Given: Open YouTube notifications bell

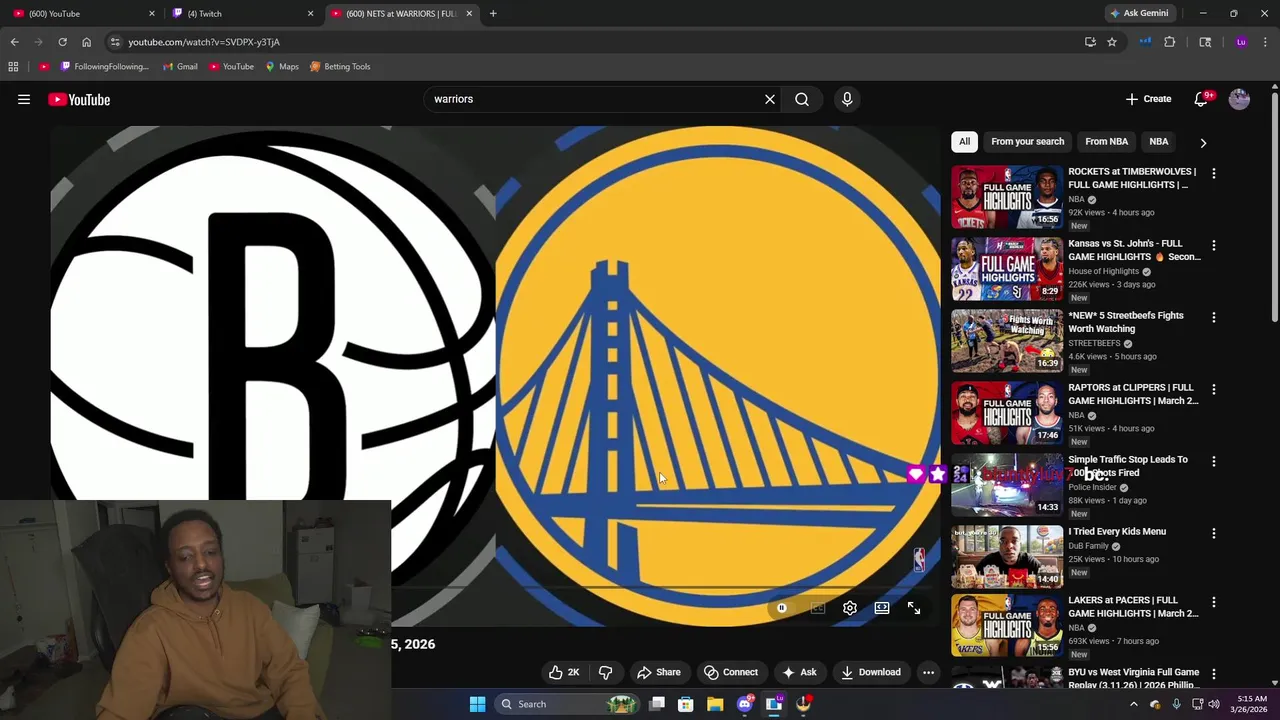Looking at the screenshot, I should coord(1202,99).
